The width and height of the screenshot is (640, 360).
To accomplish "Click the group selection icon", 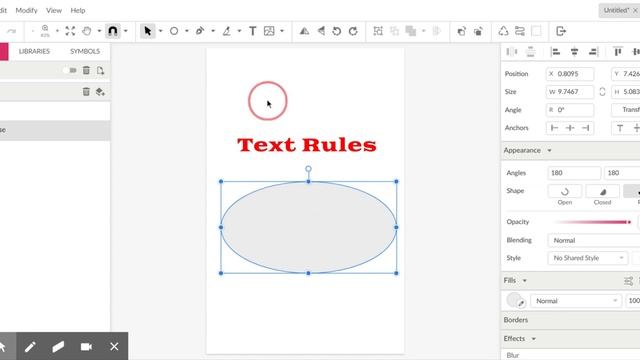I will 378,31.
